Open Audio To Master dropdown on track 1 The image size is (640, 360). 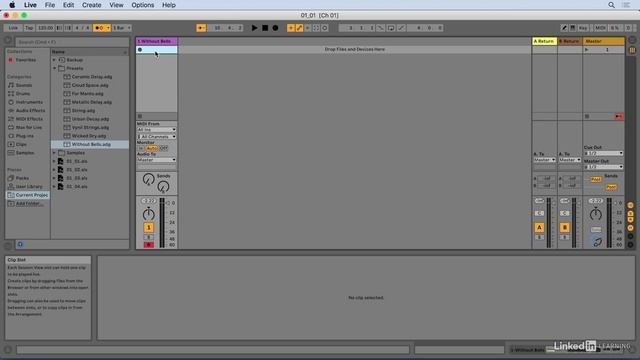tap(156, 160)
